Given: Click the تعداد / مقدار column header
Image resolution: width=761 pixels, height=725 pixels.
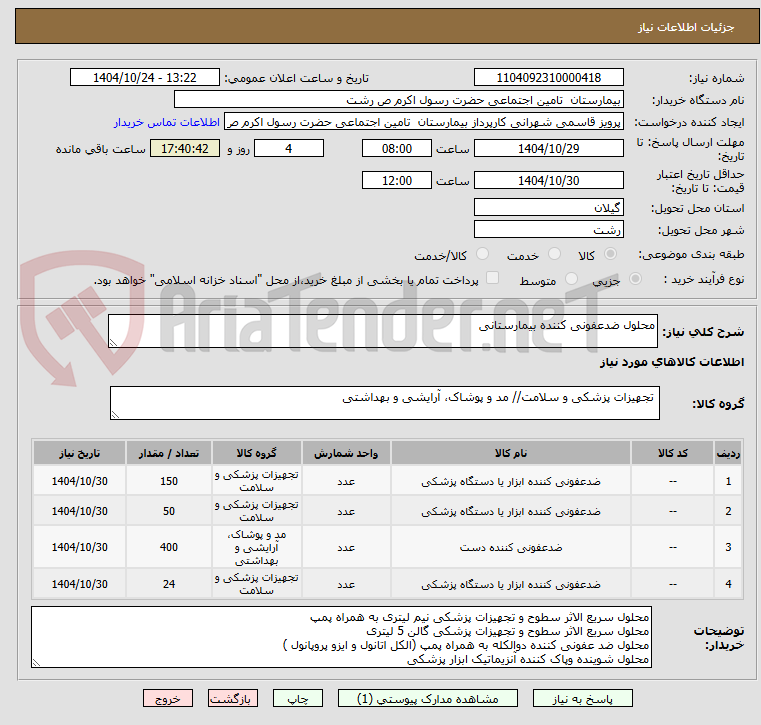Looking at the screenshot, I should [x=168, y=453].
